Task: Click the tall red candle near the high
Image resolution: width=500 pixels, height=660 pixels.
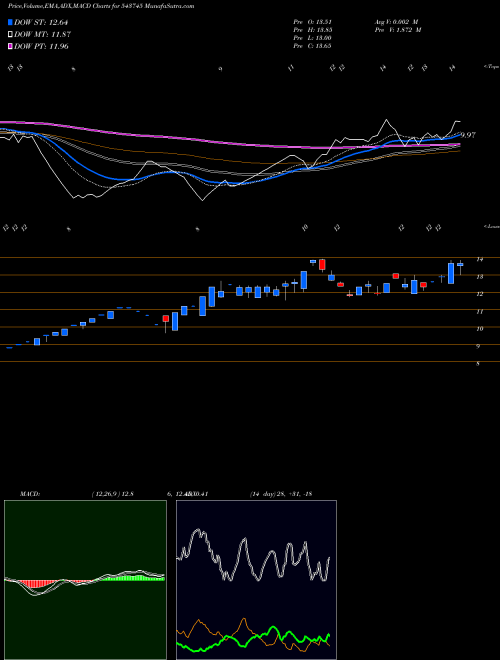Action: click(x=322, y=264)
